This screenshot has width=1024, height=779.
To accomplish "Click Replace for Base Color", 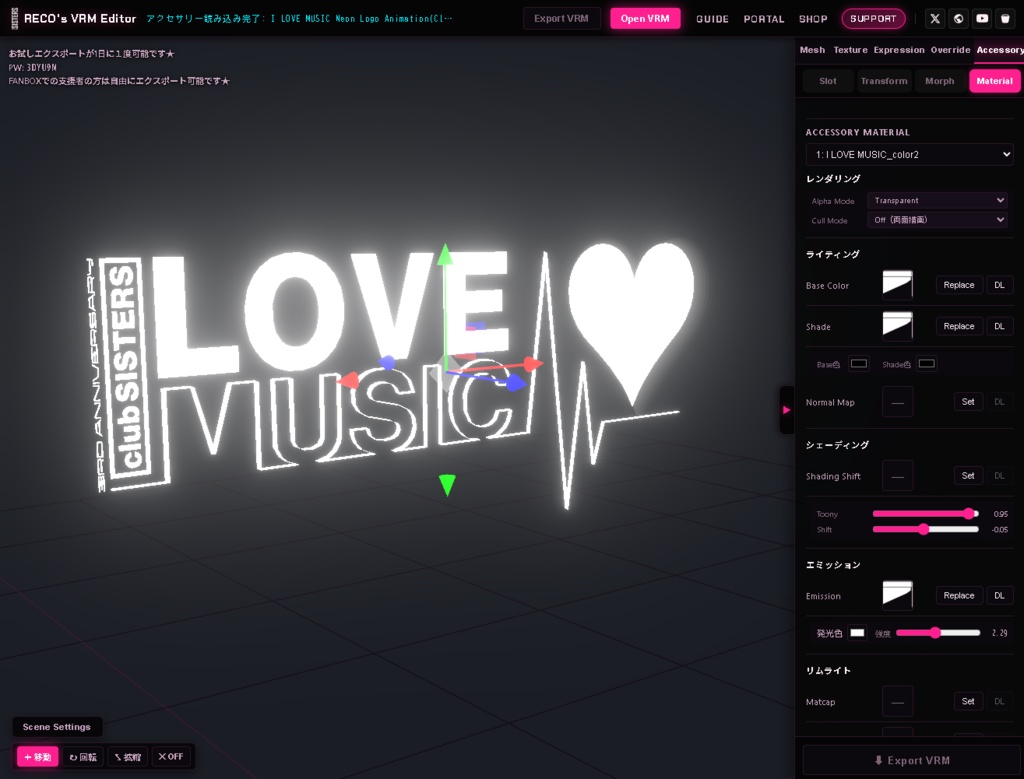I will pyautogui.click(x=959, y=285).
